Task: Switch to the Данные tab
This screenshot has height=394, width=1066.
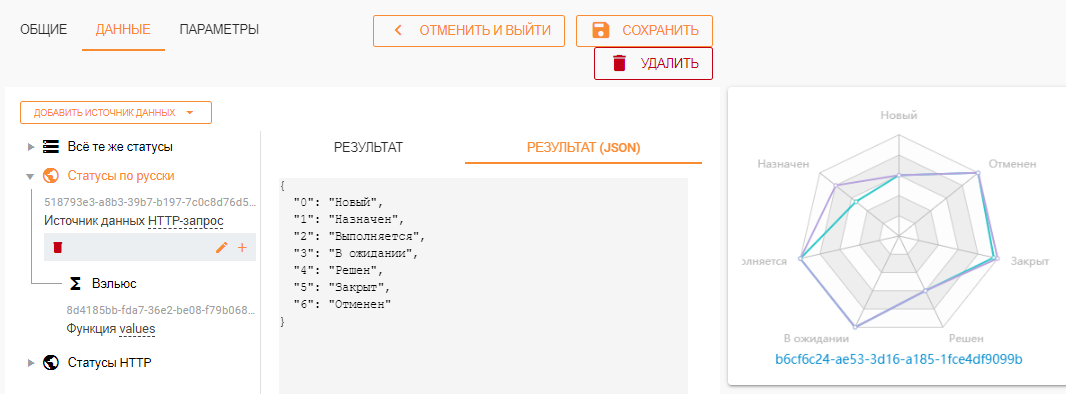Action: [x=123, y=29]
